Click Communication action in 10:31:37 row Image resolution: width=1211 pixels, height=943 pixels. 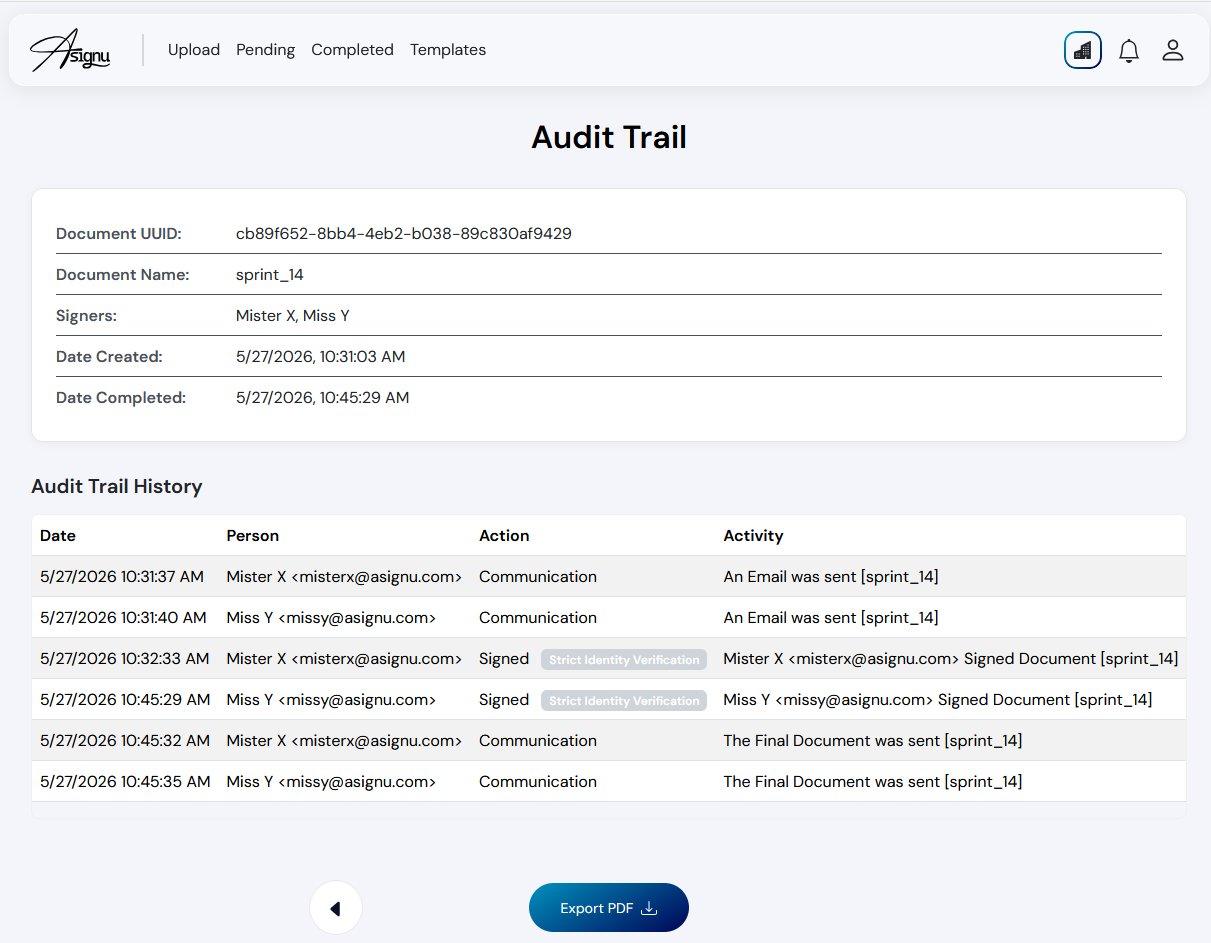(538, 576)
